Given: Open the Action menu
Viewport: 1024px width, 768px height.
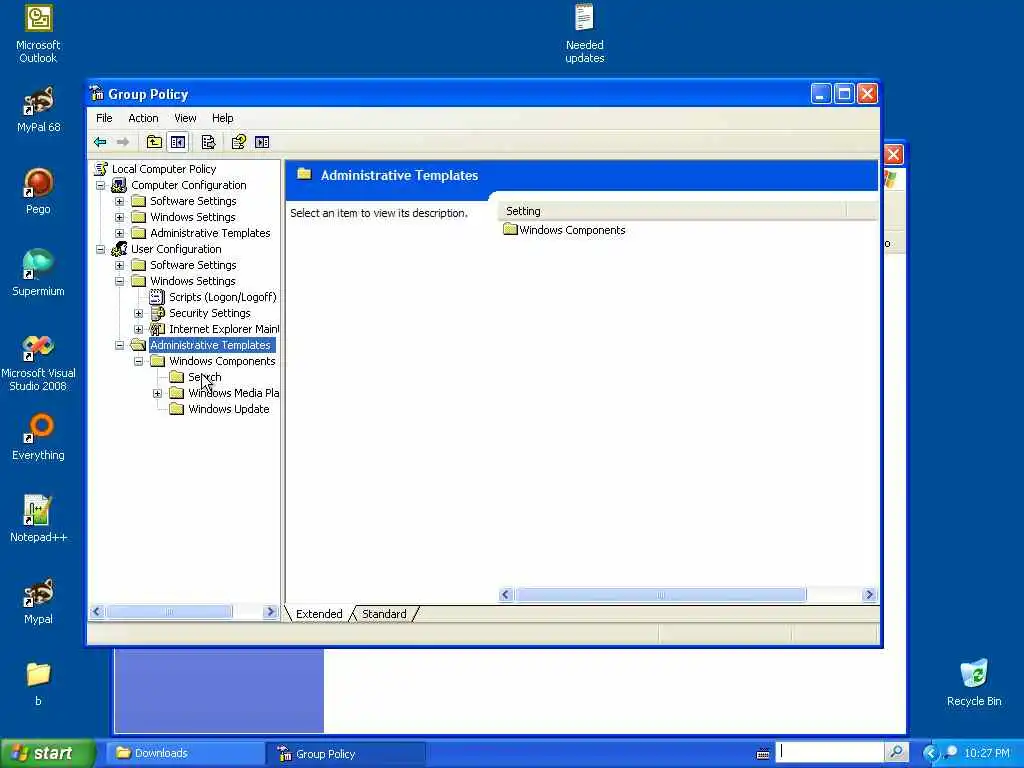Looking at the screenshot, I should (x=143, y=118).
